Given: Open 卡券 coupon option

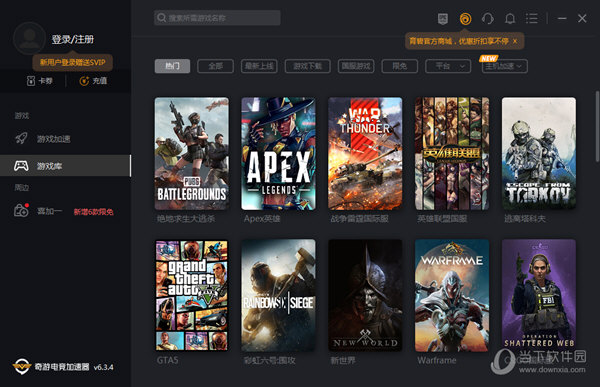Looking at the screenshot, I should (39, 81).
